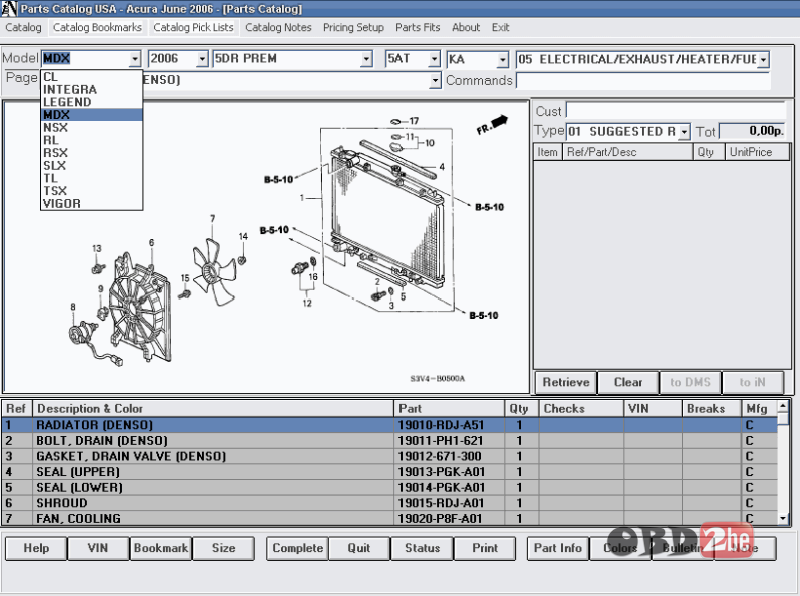Click part number 19011-PH1-621
The image size is (800, 596).
pyautogui.click(x=440, y=441)
